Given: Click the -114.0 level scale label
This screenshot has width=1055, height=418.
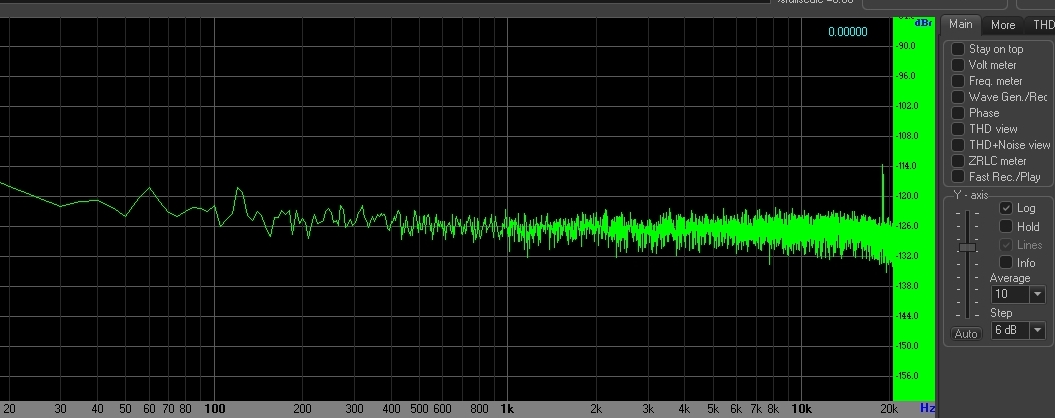Looking at the screenshot, I should click(906, 166).
